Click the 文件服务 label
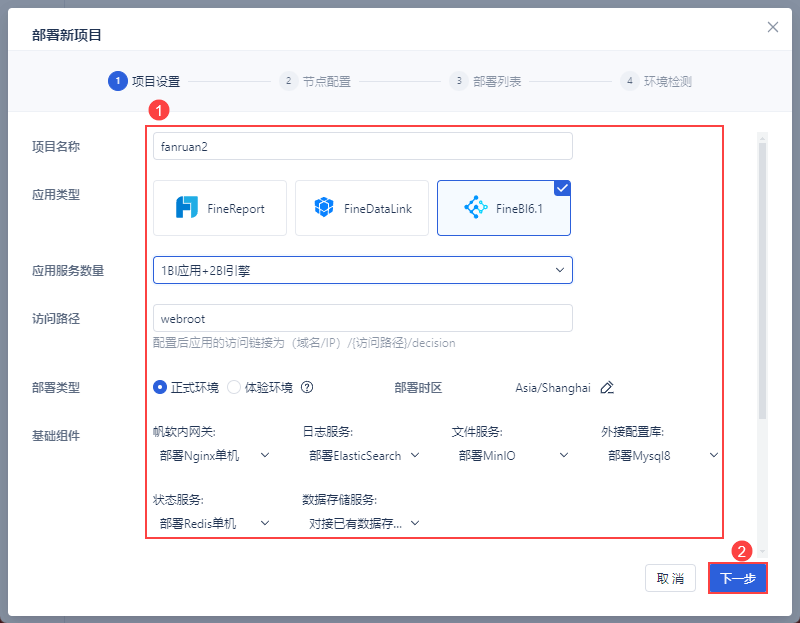 pyautogui.click(x=477, y=432)
